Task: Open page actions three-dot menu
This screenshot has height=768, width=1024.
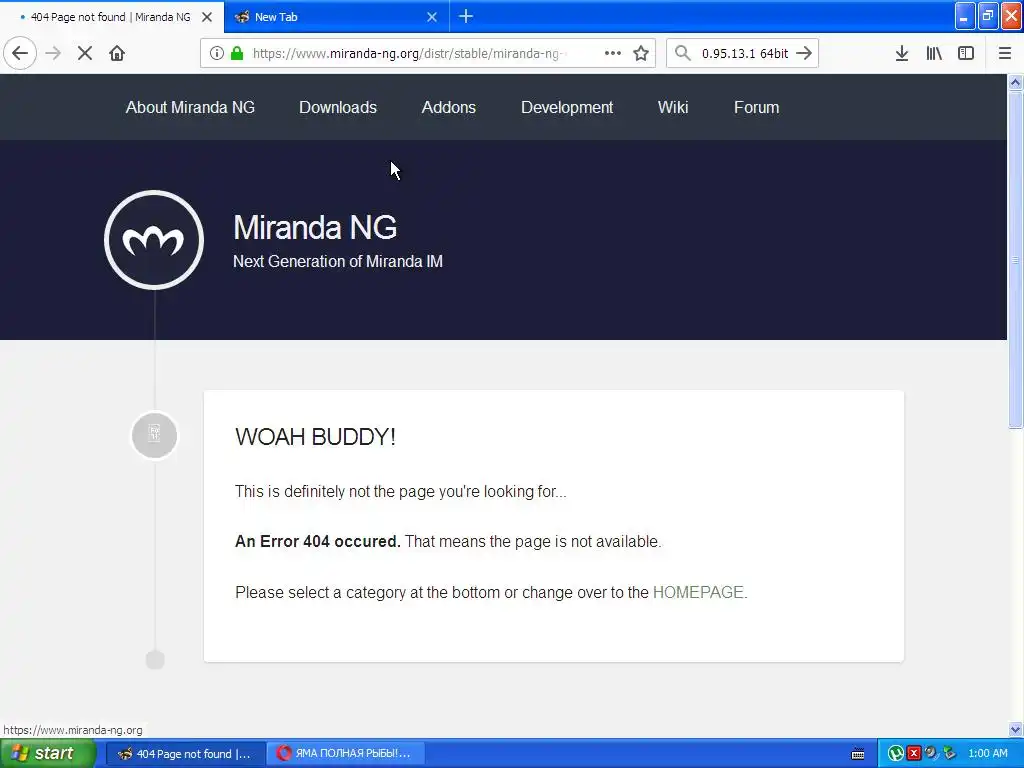Action: tap(613, 54)
